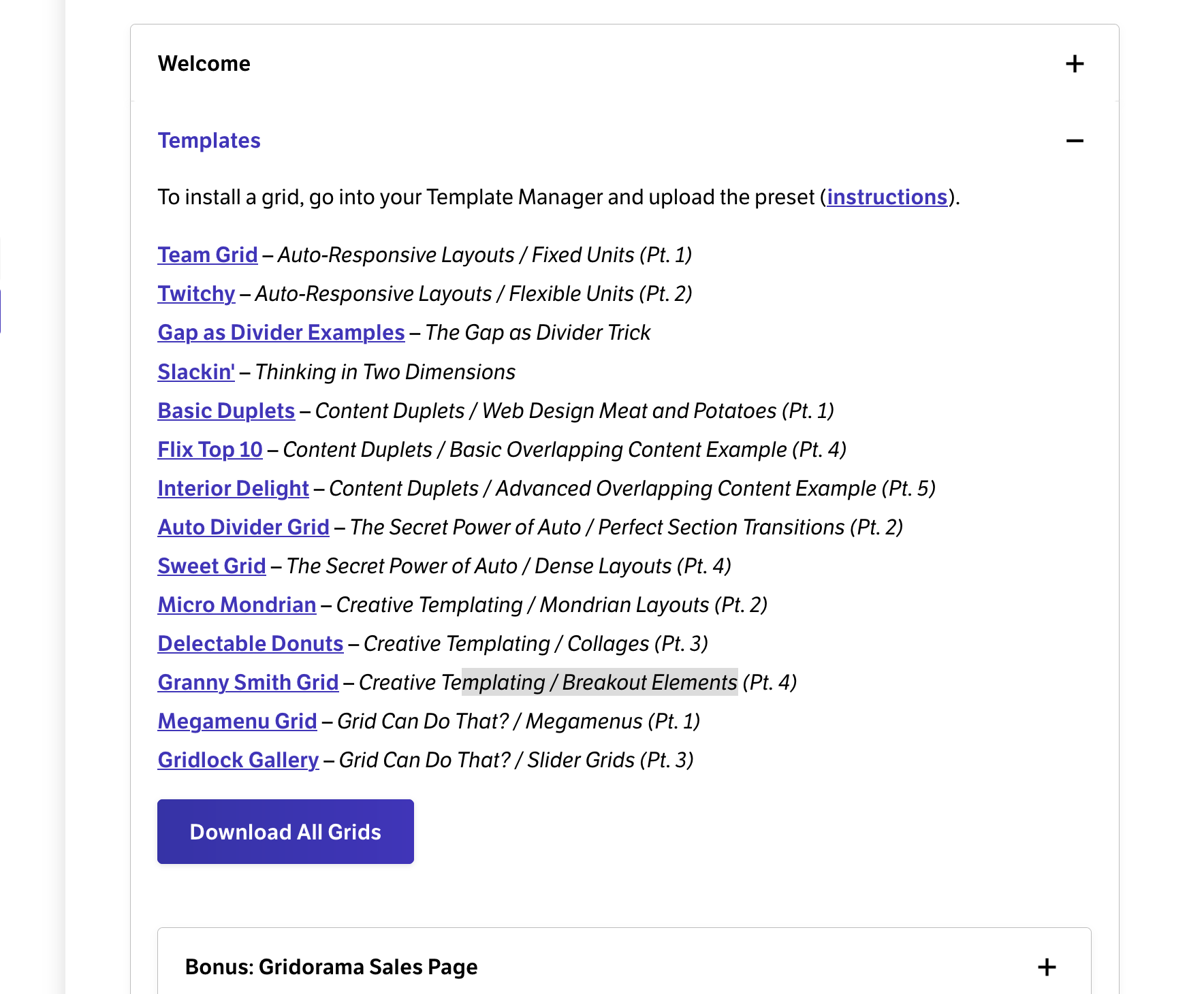Follow the Auto Divider Grid link
This screenshot has width=1204, height=994.
pos(243,527)
